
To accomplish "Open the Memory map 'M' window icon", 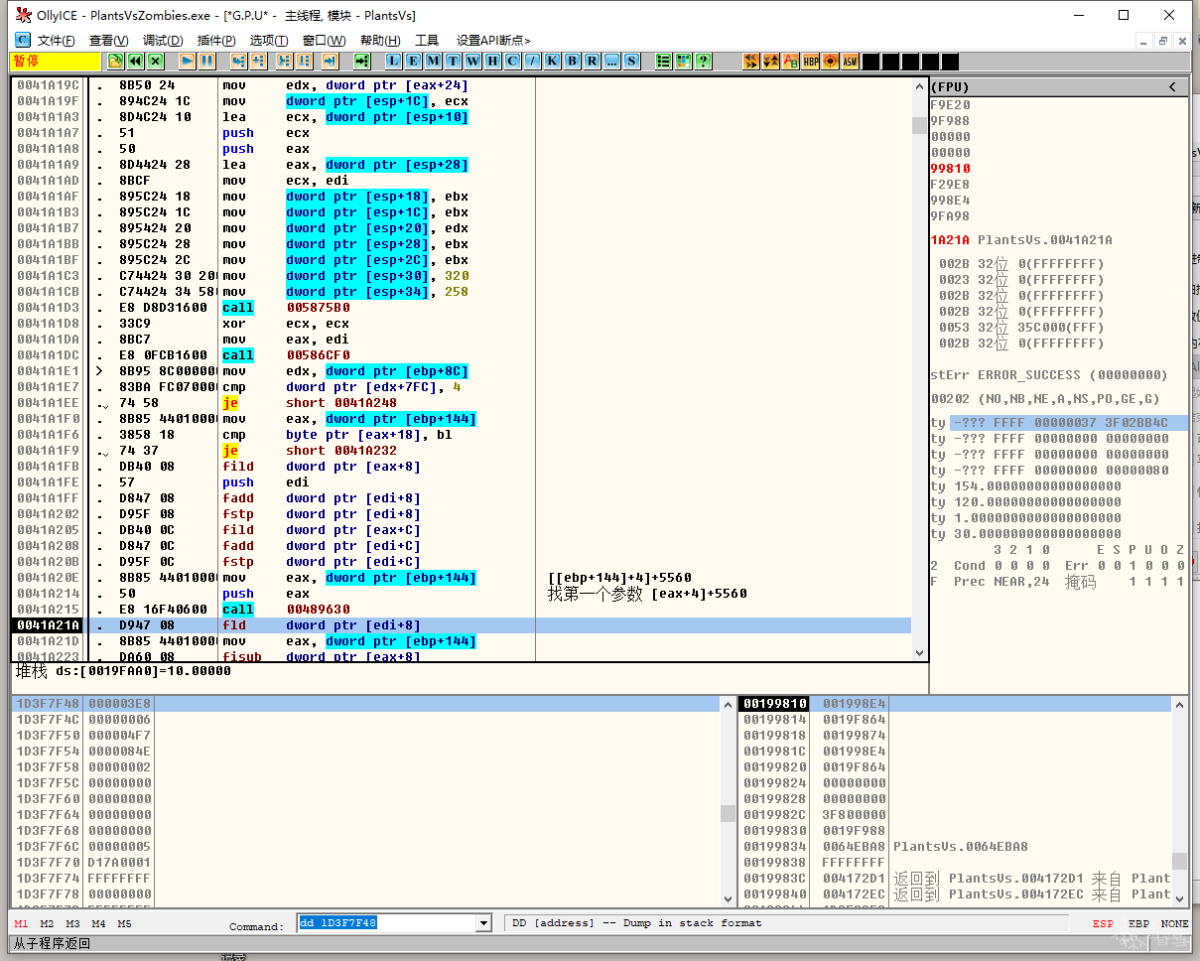I will tap(433, 61).
